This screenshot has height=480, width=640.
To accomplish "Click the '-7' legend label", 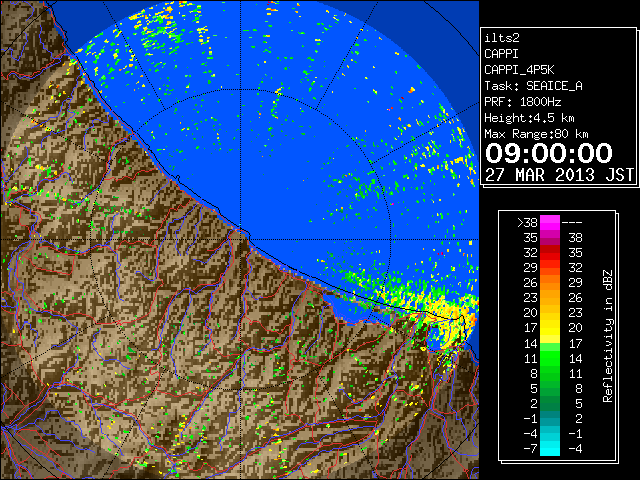I will 530,448.
